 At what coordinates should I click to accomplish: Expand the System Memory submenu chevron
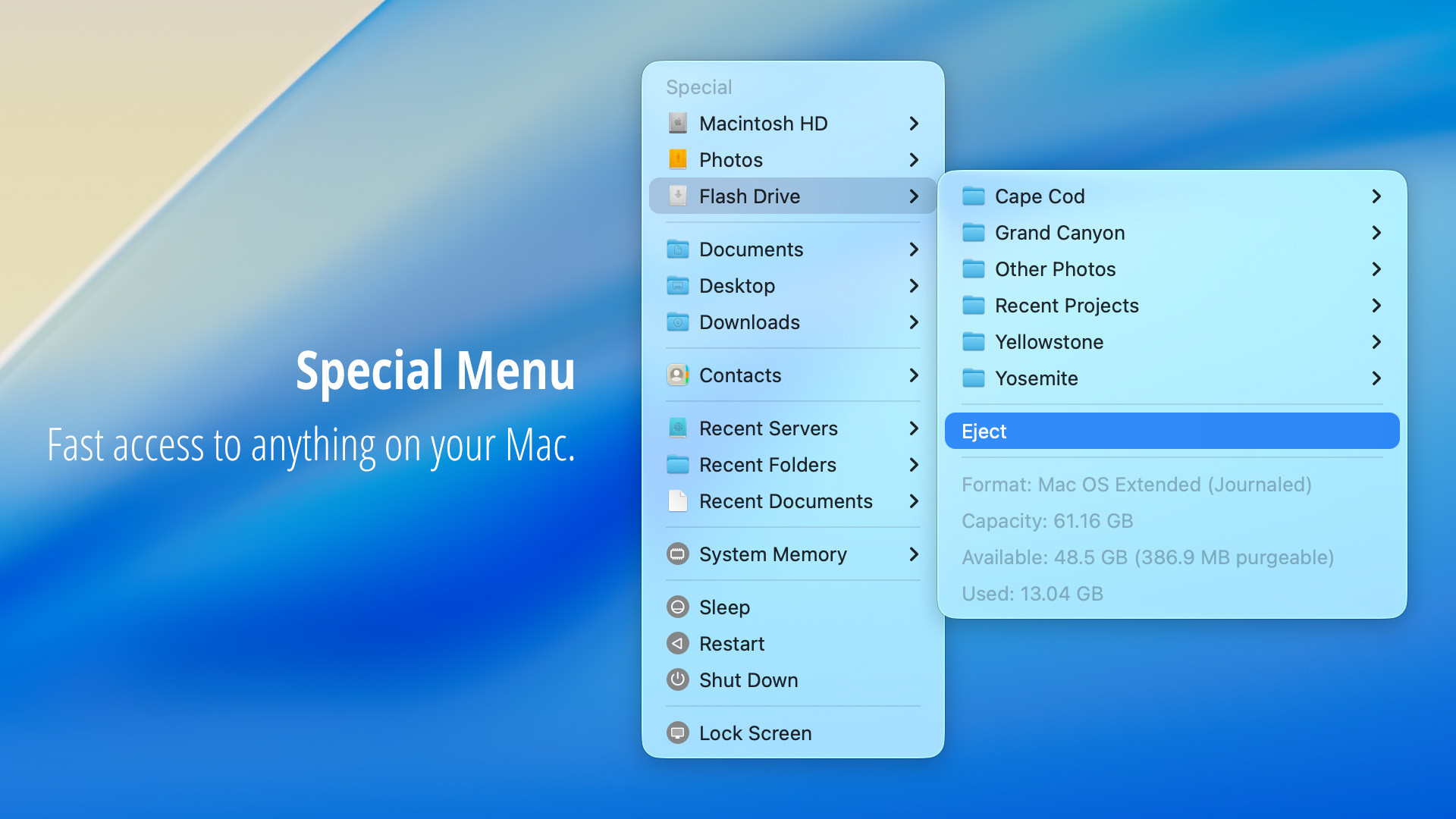point(914,554)
